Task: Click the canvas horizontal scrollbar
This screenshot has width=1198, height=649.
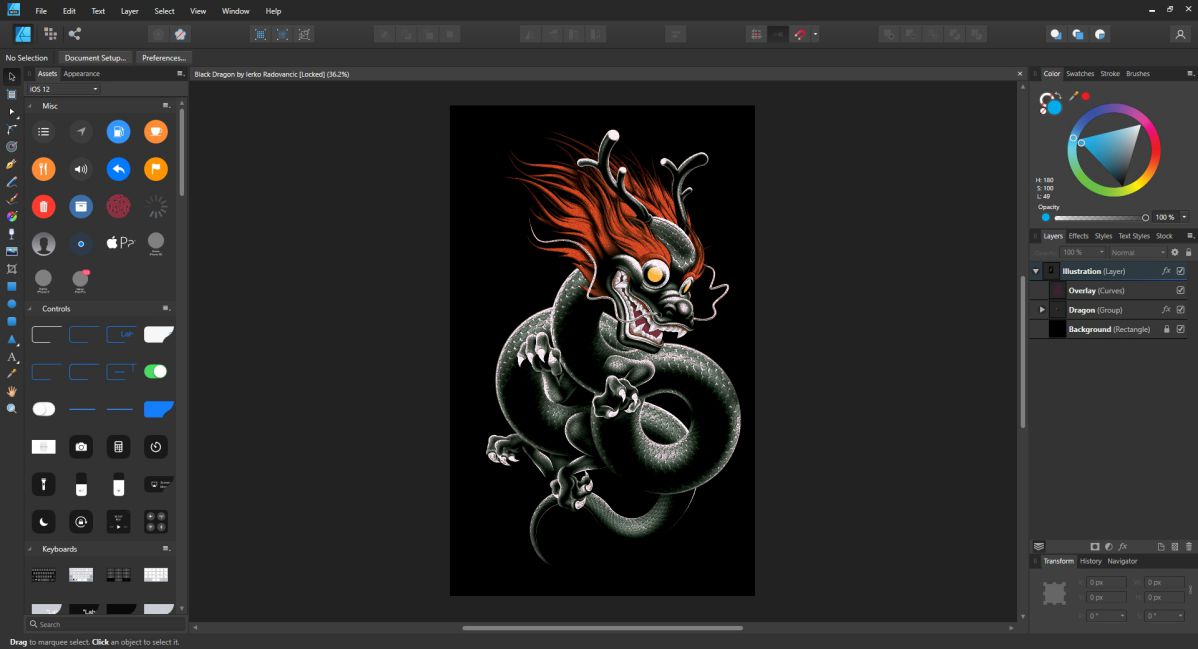Action: (603, 628)
